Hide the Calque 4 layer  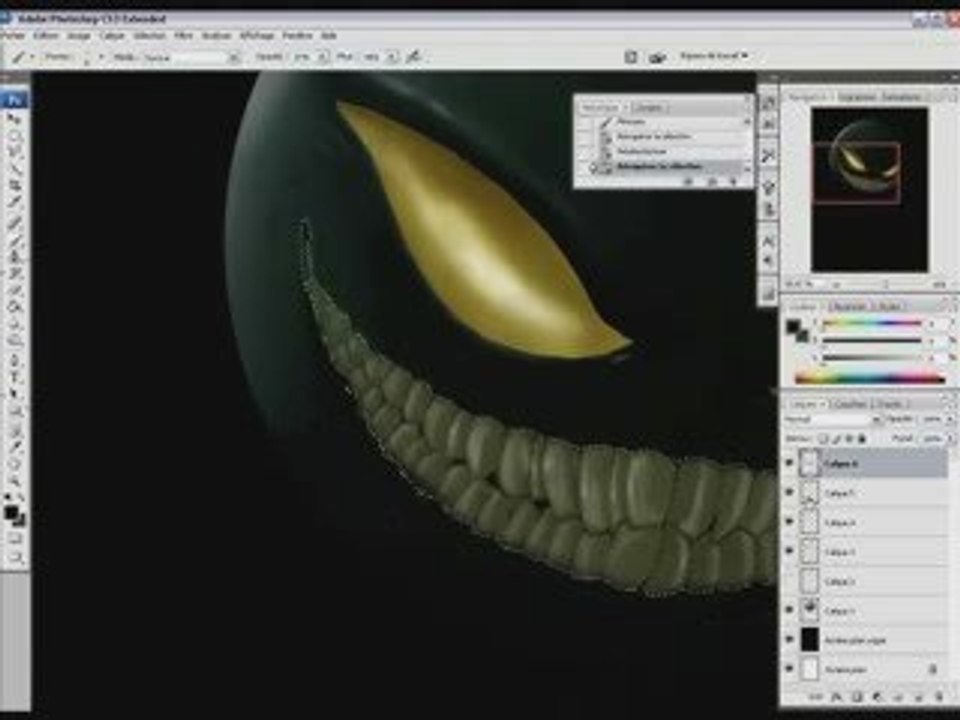[x=790, y=522]
